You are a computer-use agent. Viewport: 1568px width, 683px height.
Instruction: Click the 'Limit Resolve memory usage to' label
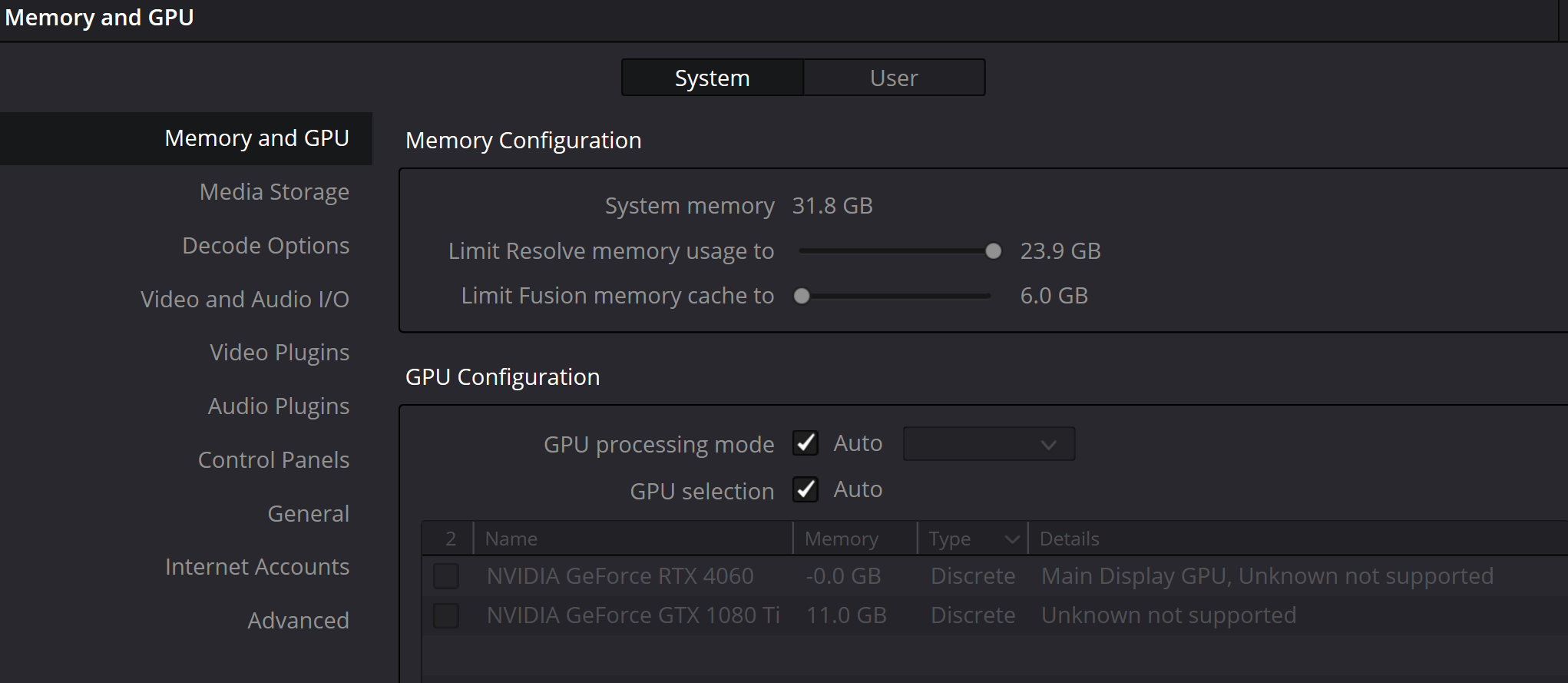coord(611,251)
